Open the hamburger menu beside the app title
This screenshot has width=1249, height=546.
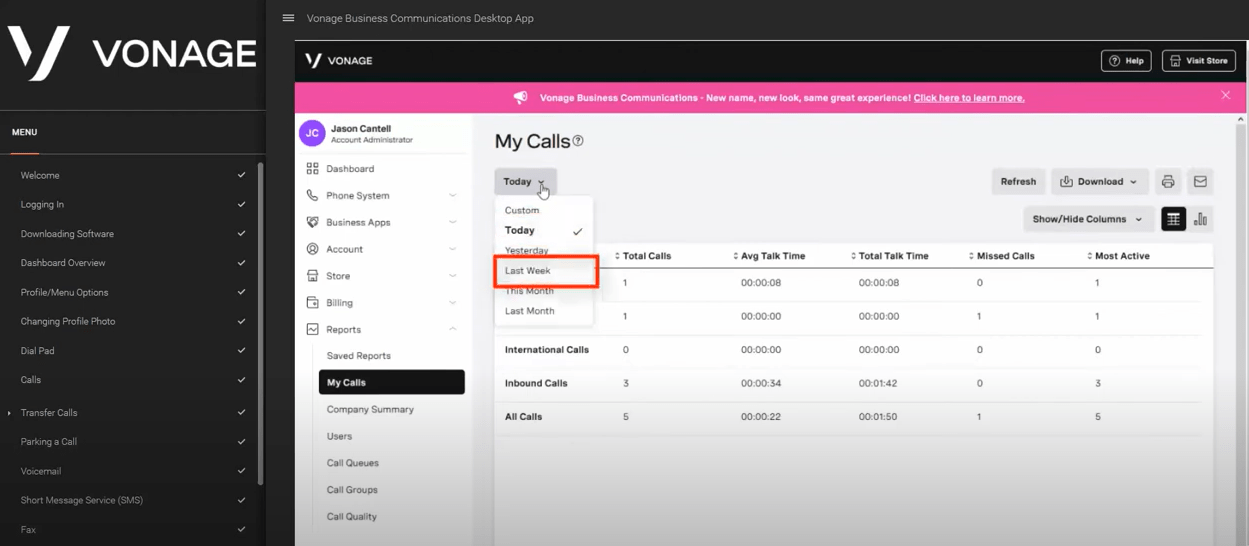tap(288, 18)
